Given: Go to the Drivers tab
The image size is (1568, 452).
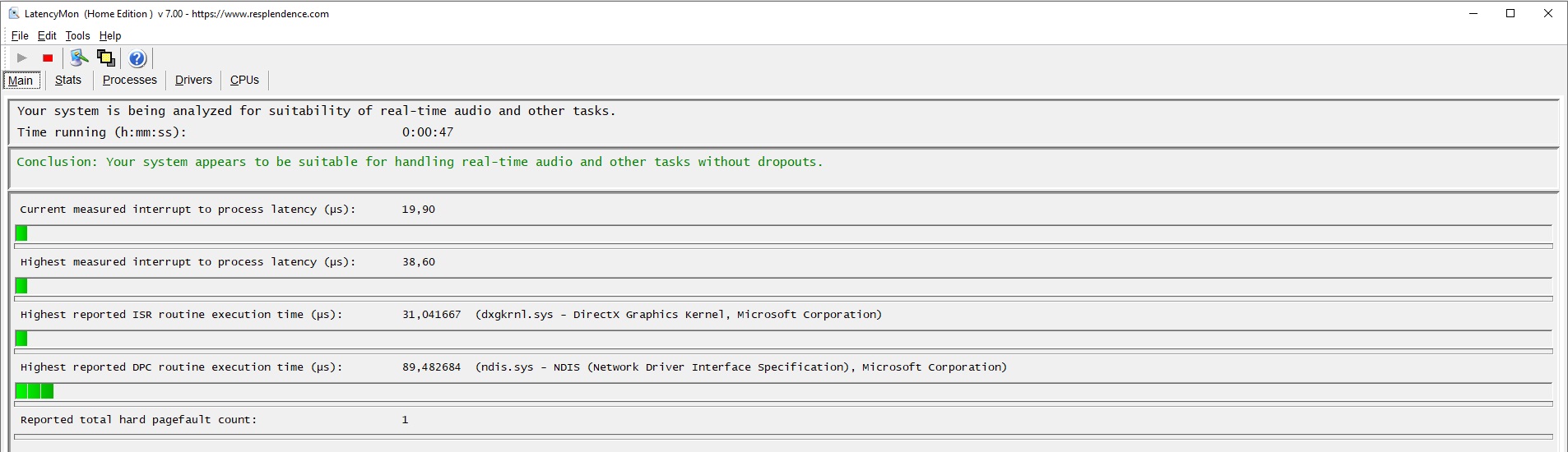Looking at the screenshot, I should point(193,80).
